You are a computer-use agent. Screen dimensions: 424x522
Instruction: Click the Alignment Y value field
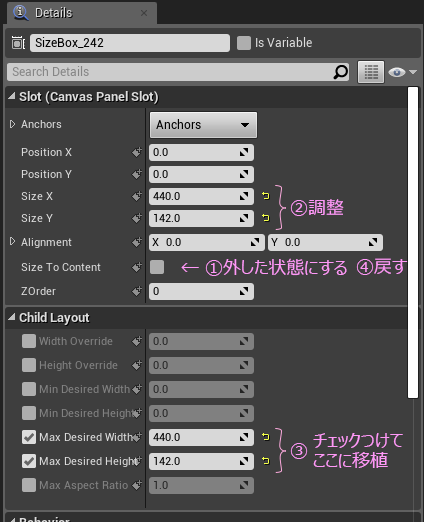325,242
